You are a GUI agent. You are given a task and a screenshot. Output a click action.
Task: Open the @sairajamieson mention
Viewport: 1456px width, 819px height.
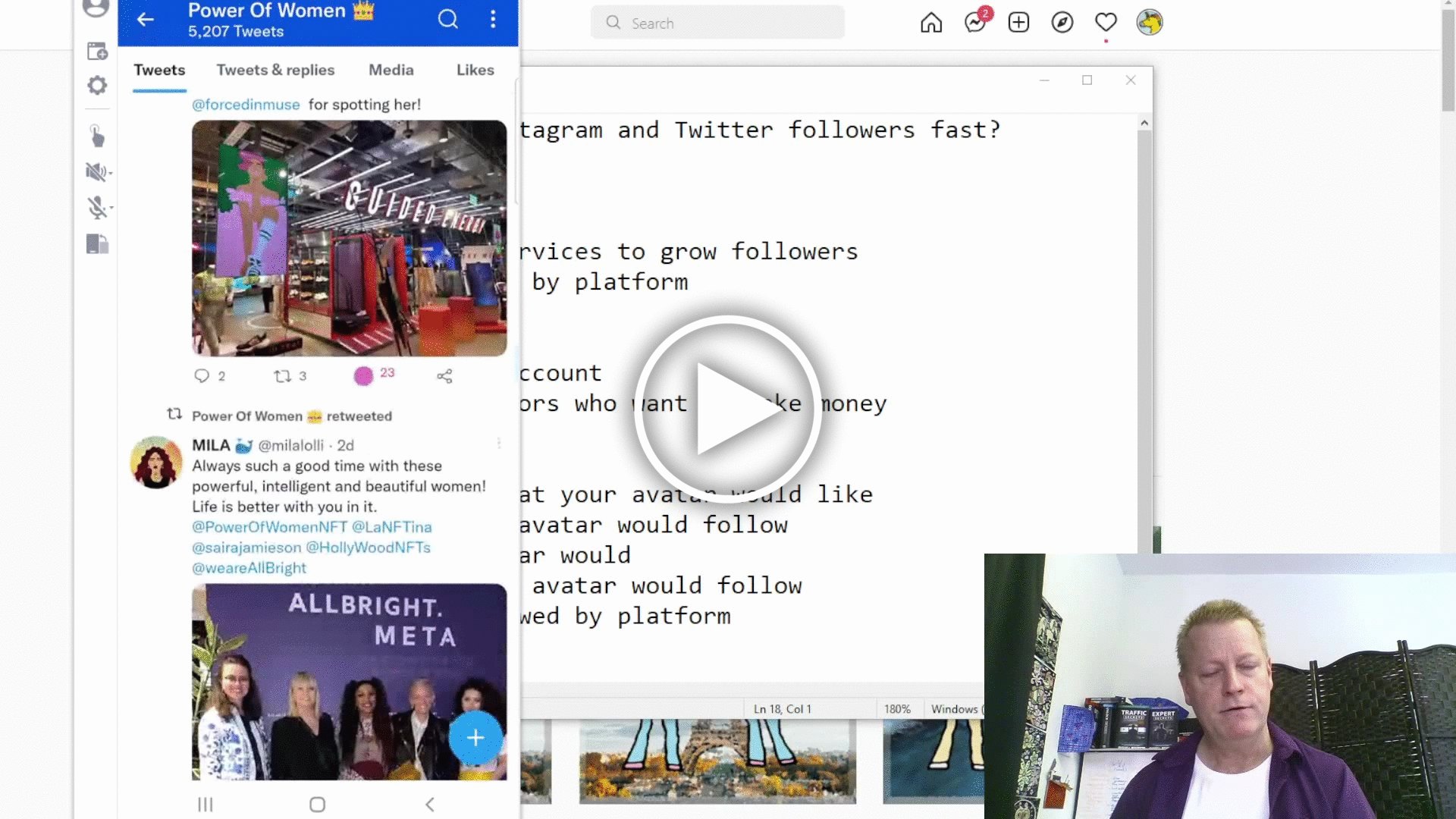coord(246,548)
